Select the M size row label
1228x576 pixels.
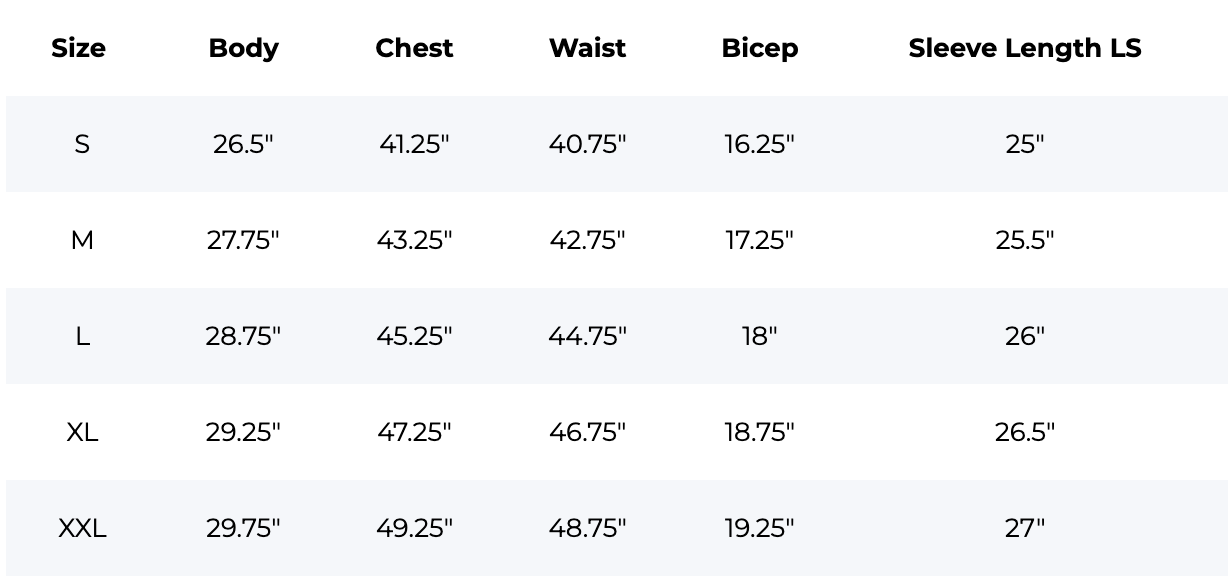(82, 240)
